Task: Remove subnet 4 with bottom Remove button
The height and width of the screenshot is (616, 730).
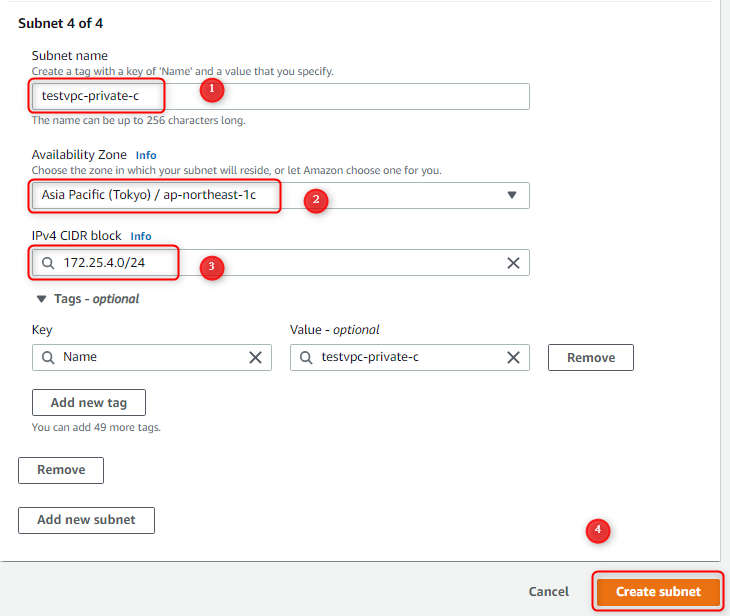Action: (61, 470)
